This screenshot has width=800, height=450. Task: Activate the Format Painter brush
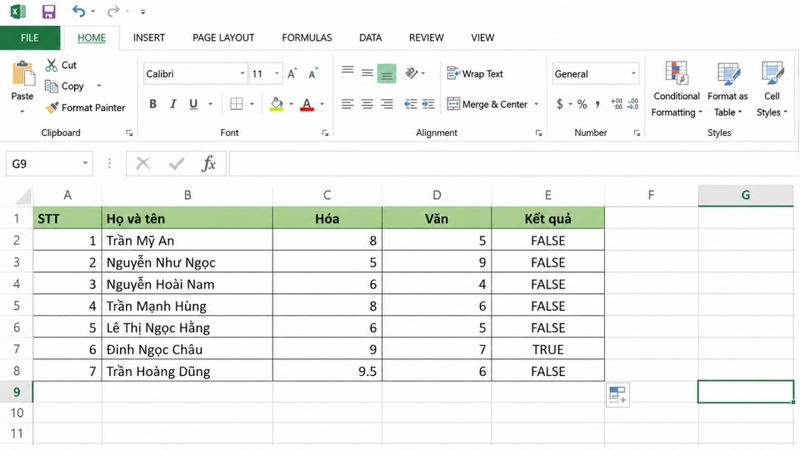click(85, 108)
